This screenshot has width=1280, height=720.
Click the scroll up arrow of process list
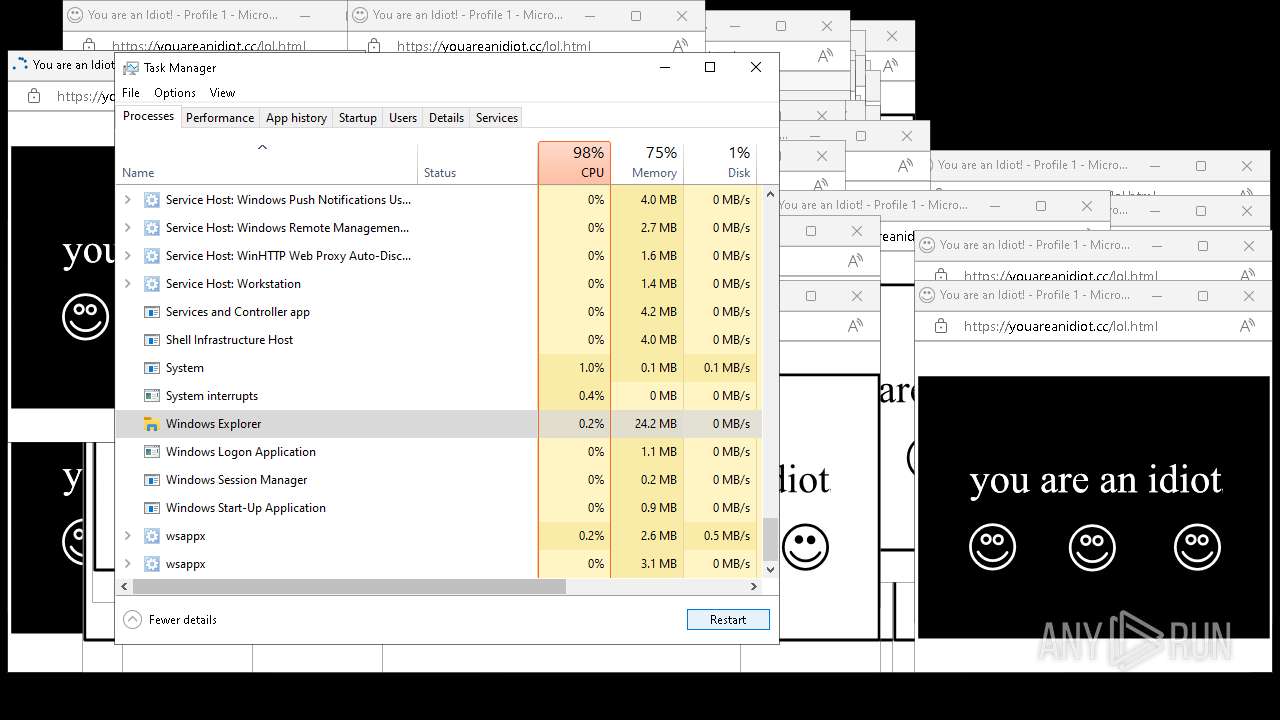pyautogui.click(x=770, y=193)
